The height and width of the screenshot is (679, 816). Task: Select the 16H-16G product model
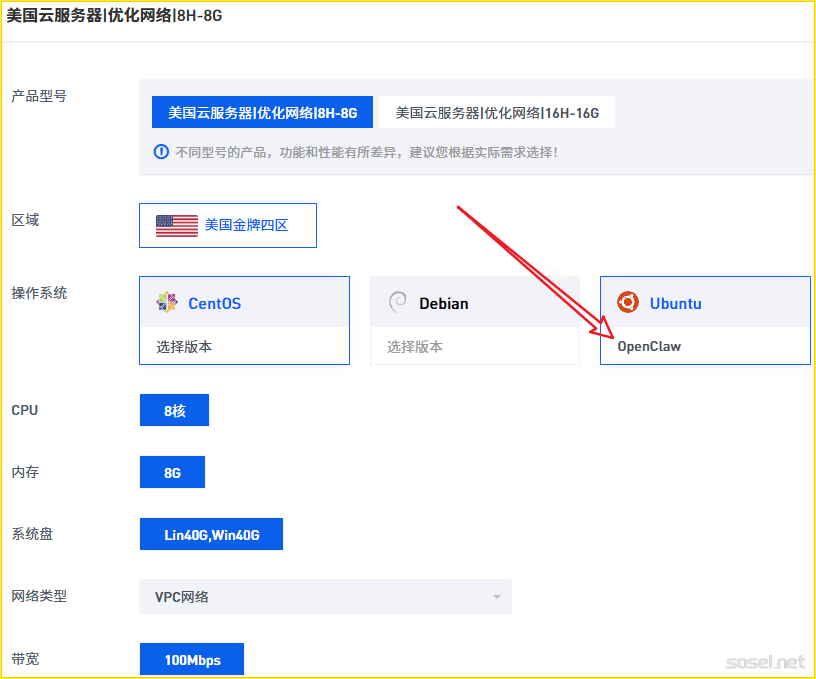[497, 113]
